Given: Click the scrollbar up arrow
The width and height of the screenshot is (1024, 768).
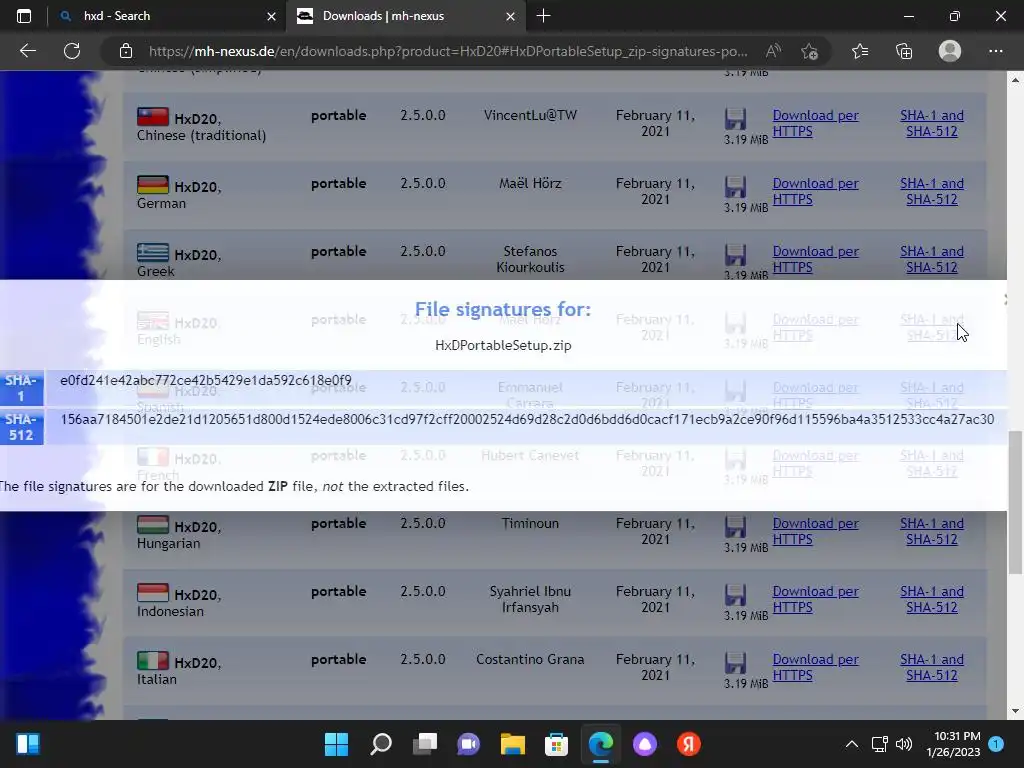Looking at the screenshot, I should tap(1015, 80).
